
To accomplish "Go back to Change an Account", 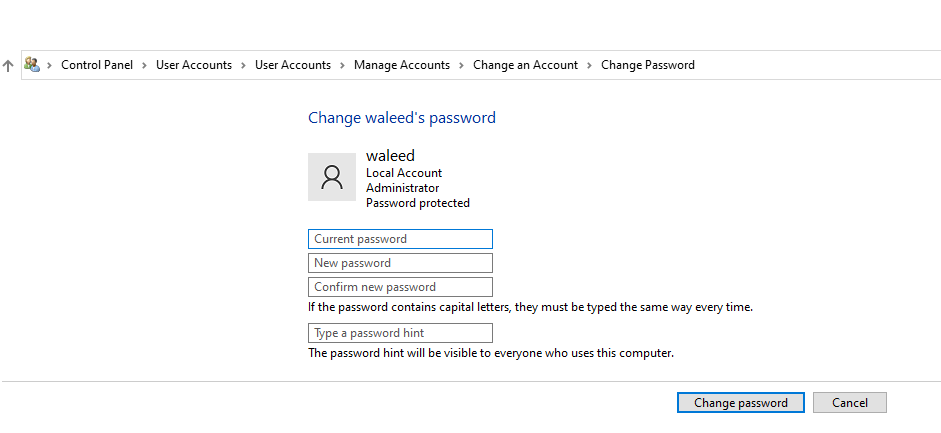I will pos(526,65).
